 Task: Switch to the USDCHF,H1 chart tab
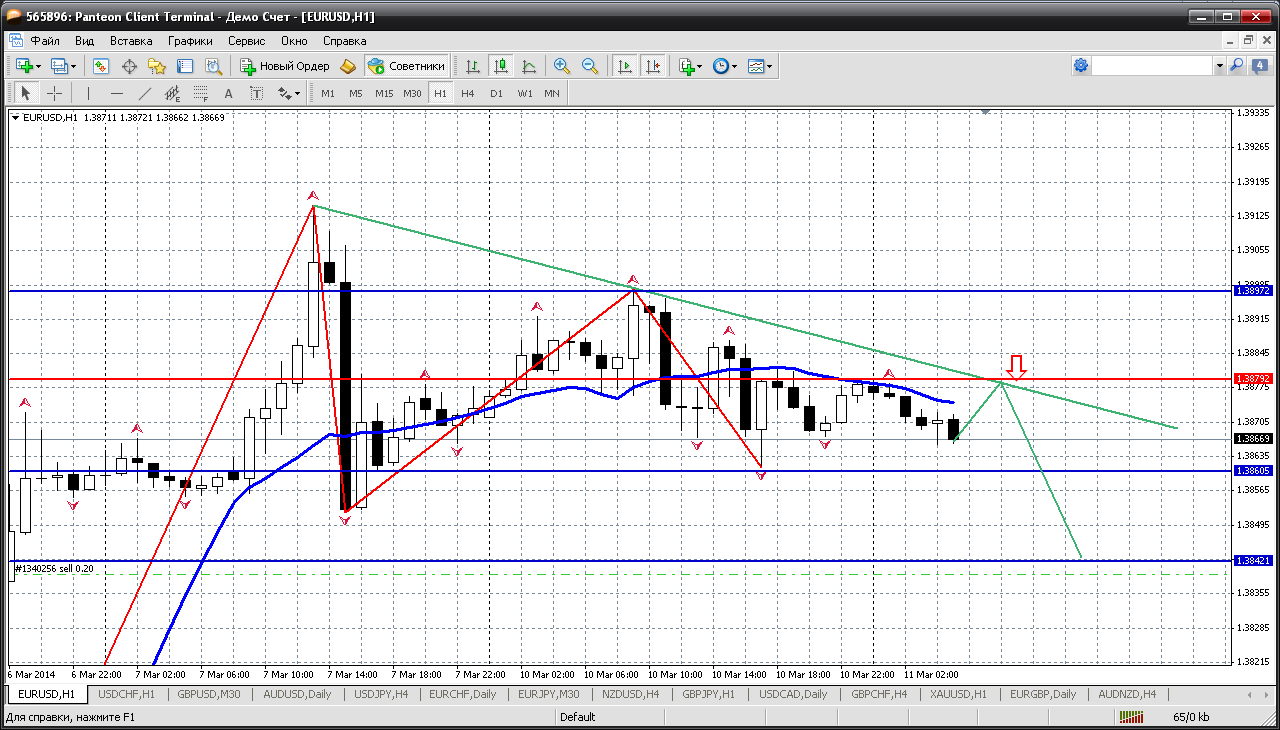[126, 694]
